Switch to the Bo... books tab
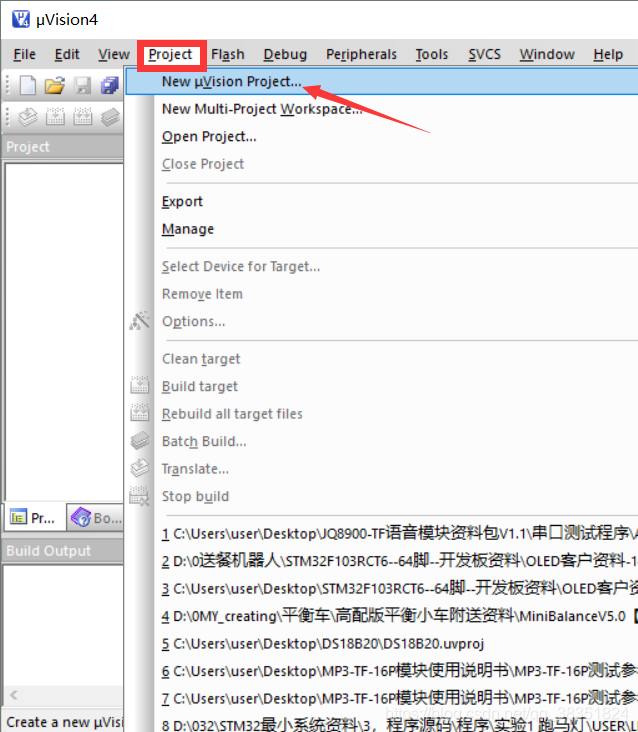The height and width of the screenshot is (732, 638). tap(96, 517)
